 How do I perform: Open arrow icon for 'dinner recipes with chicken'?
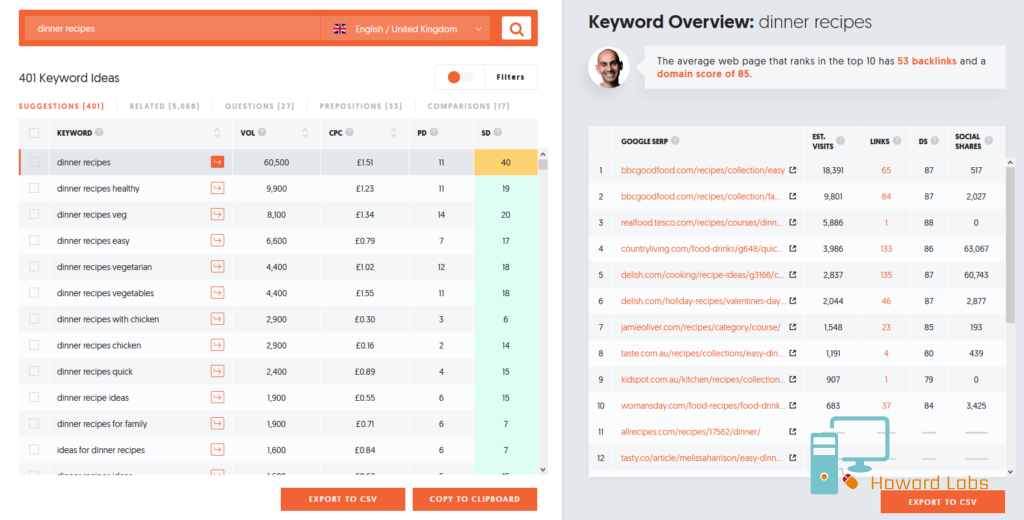217,319
